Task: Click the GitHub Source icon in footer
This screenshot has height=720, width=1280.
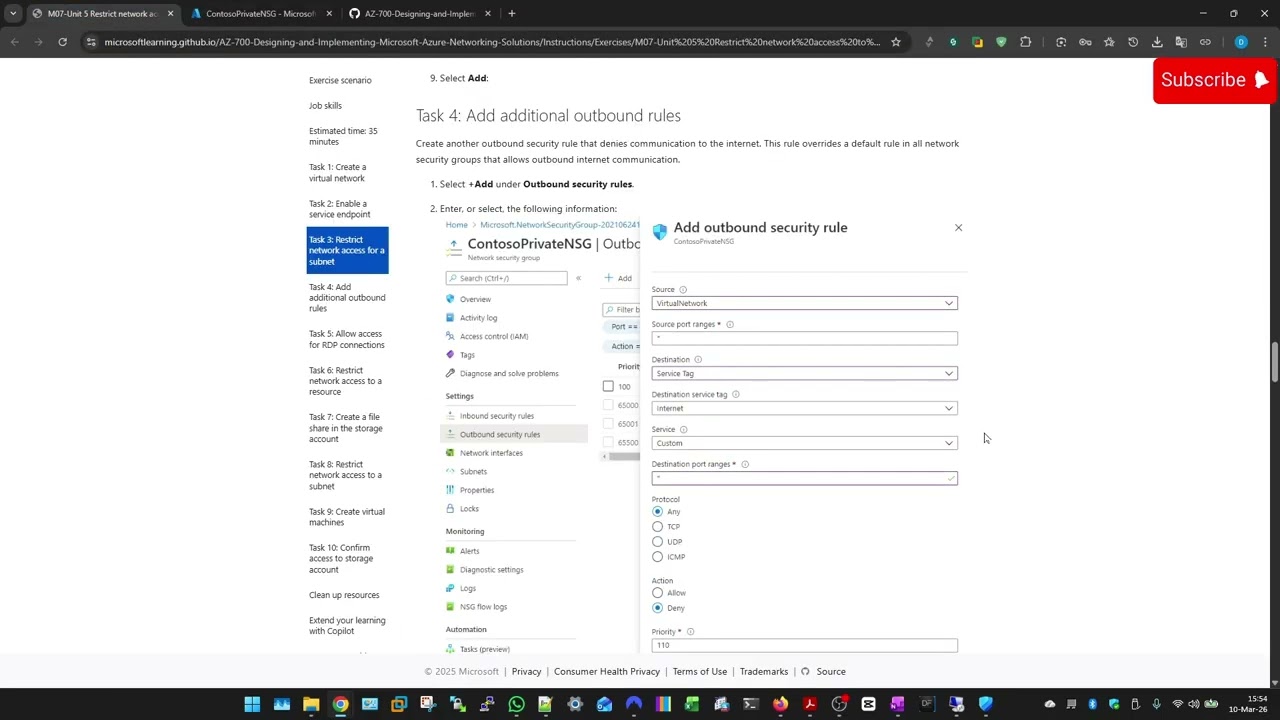Action: pyautogui.click(x=805, y=672)
